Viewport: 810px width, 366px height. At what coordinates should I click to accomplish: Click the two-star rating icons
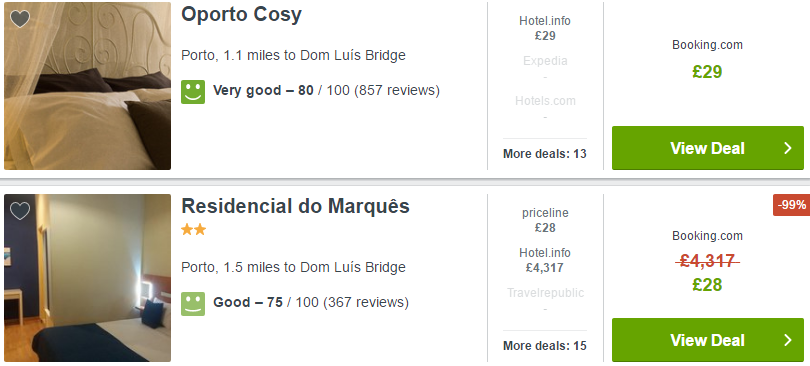pos(194,230)
